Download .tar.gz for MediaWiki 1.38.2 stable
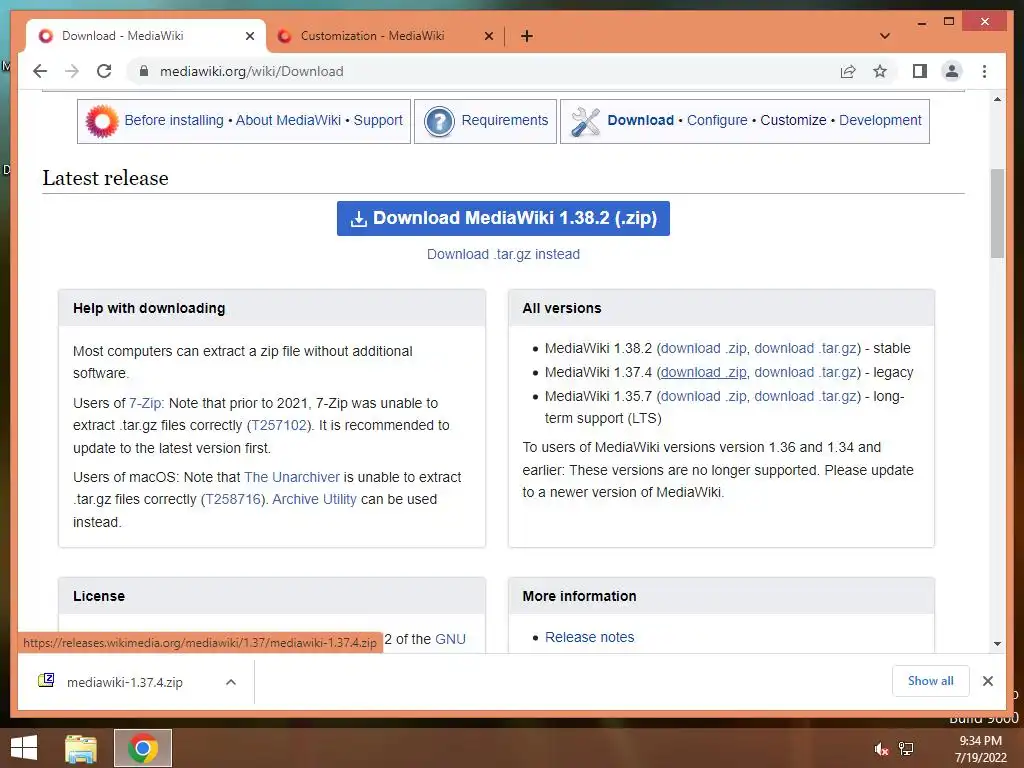Screen dimensions: 1024x768 pos(806,349)
